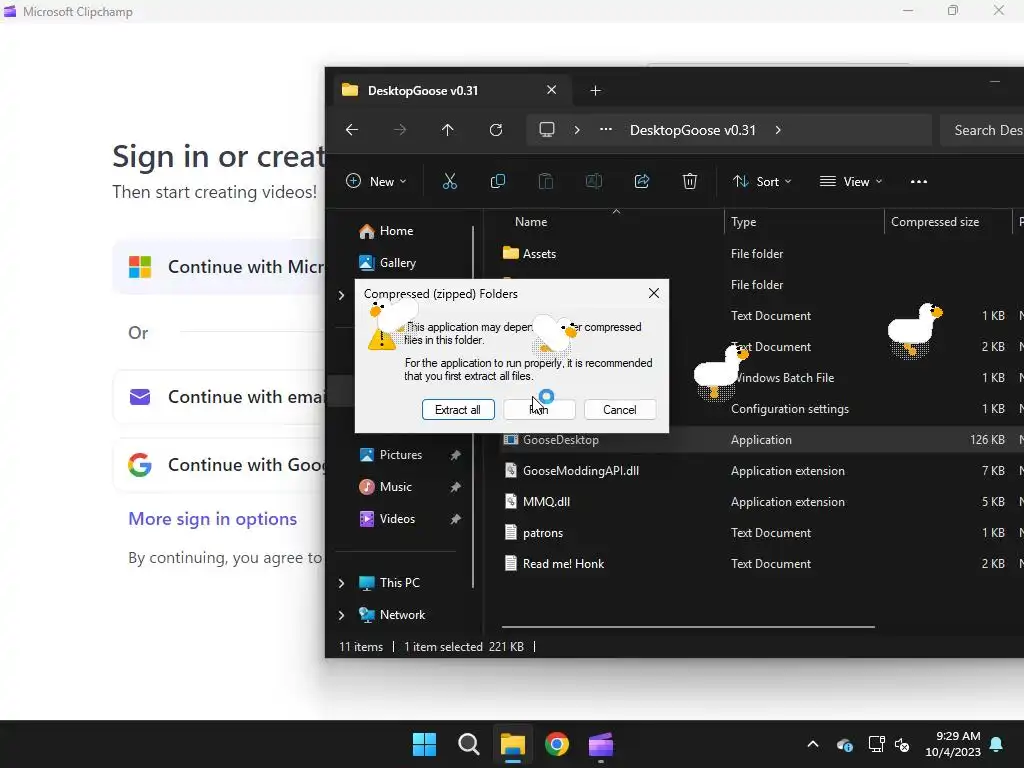1024x768 pixels.
Task: Open Pictures in the navigation pane
Action: click(x=391, y=455)
